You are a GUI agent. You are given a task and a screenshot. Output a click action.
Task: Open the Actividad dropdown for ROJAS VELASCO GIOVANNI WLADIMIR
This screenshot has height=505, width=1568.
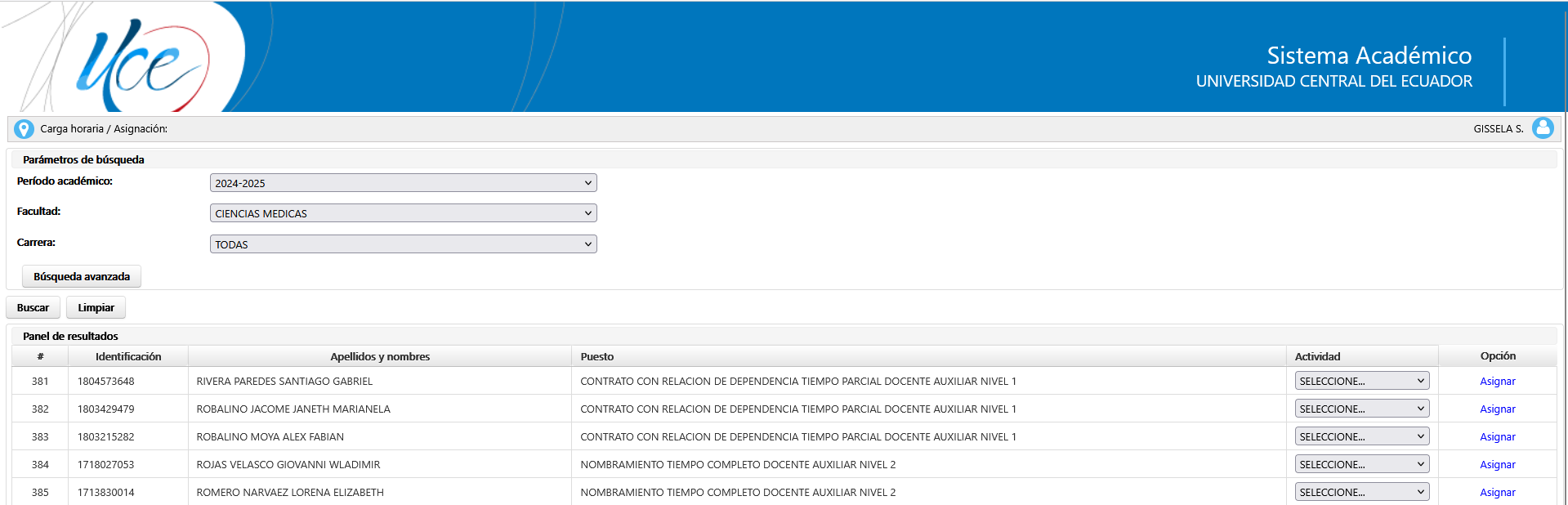(1362, 464)
